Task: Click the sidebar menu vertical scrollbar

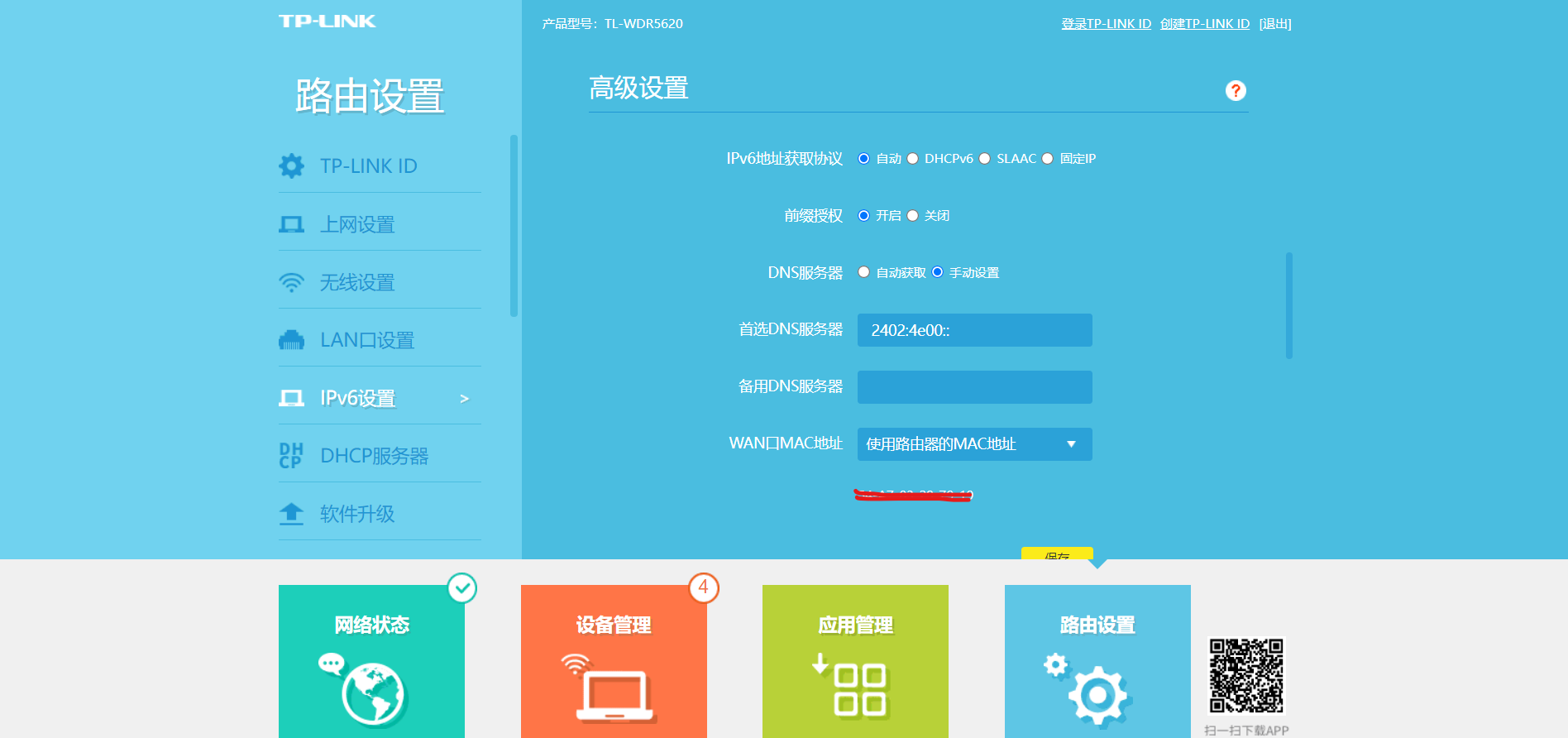Action: click(514, 226)
